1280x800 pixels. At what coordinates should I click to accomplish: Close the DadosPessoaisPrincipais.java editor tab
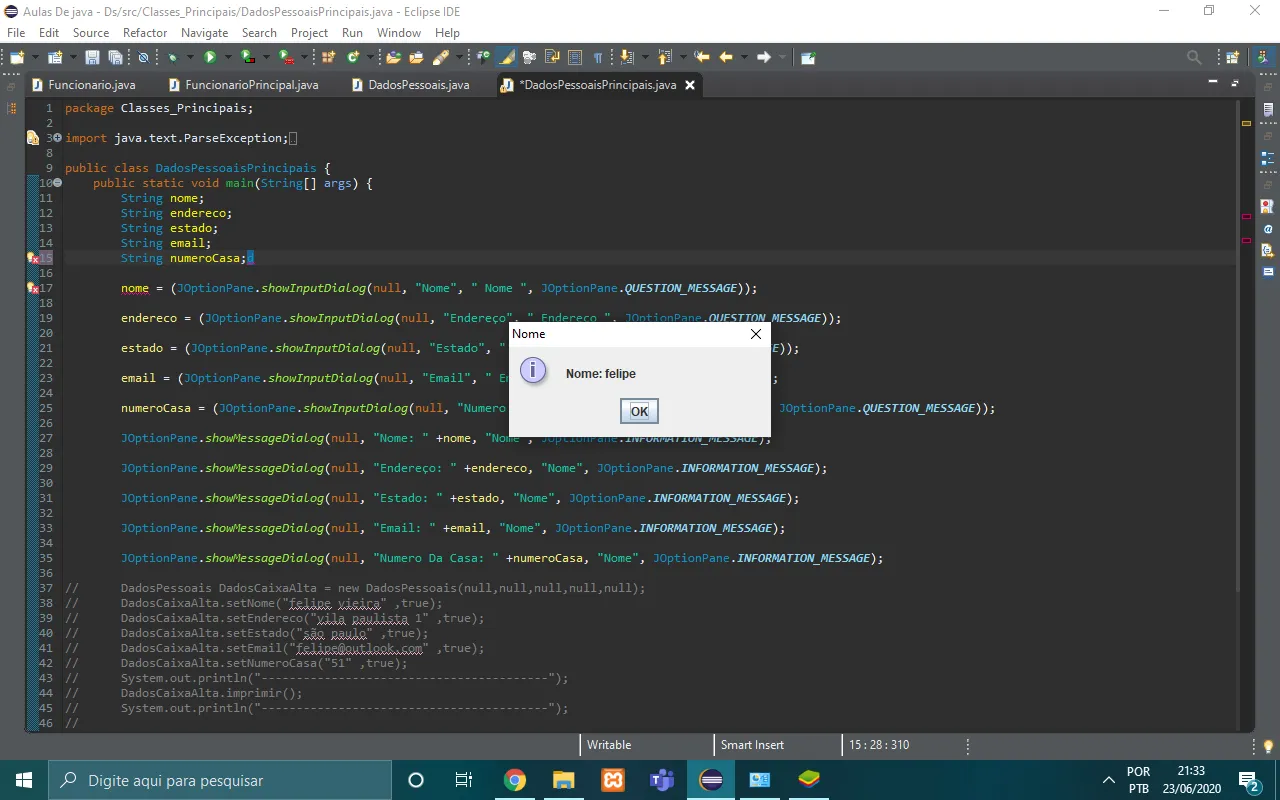click(x=689, y=85)
